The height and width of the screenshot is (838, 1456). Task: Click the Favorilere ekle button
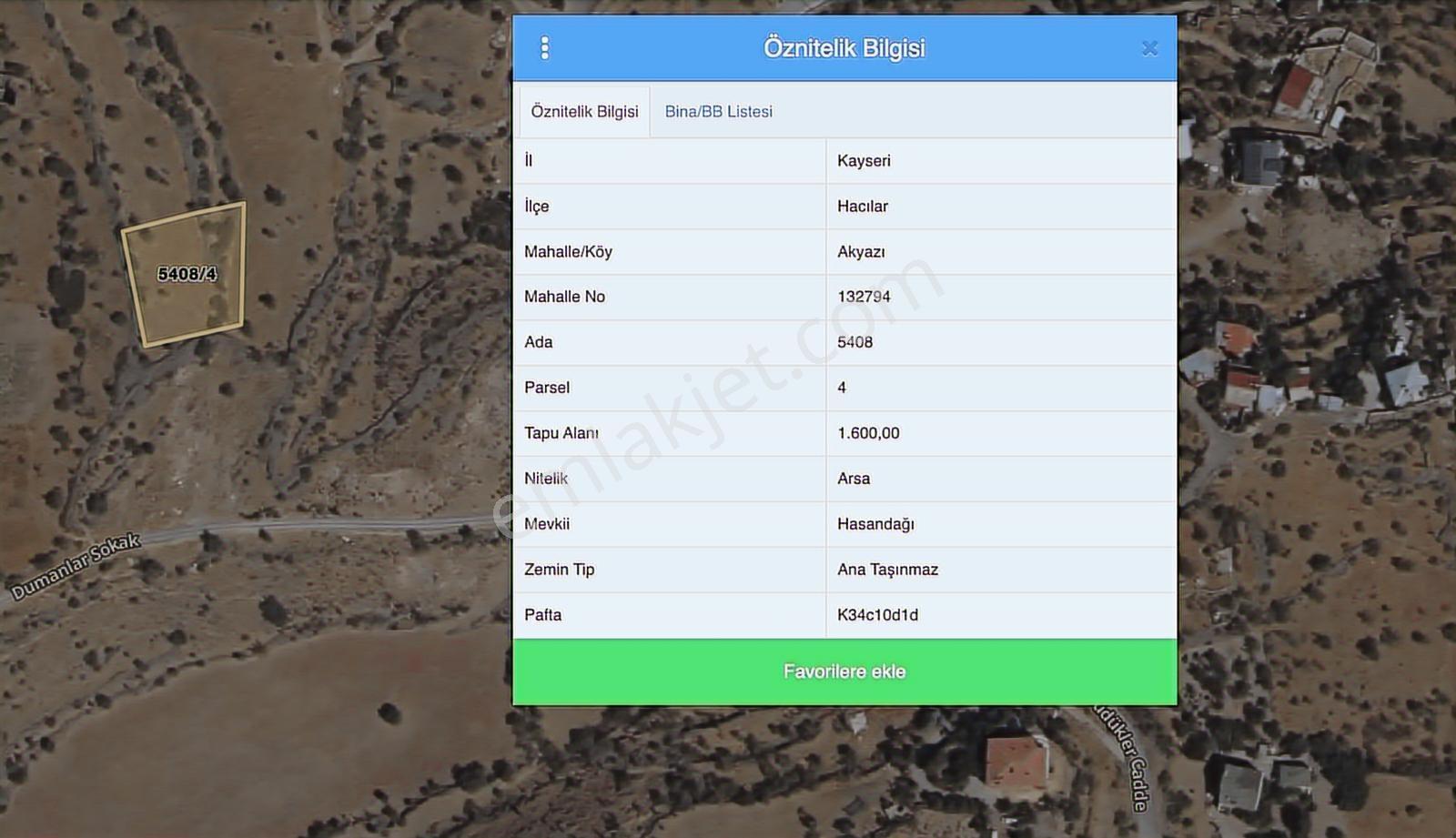pos(844,671)
